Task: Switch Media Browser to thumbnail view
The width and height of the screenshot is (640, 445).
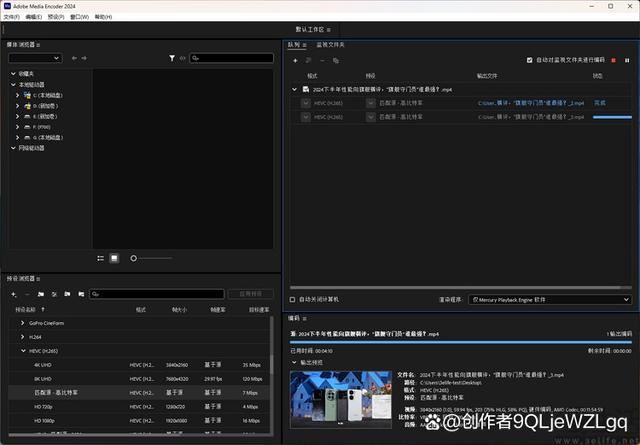Action: 114,258
